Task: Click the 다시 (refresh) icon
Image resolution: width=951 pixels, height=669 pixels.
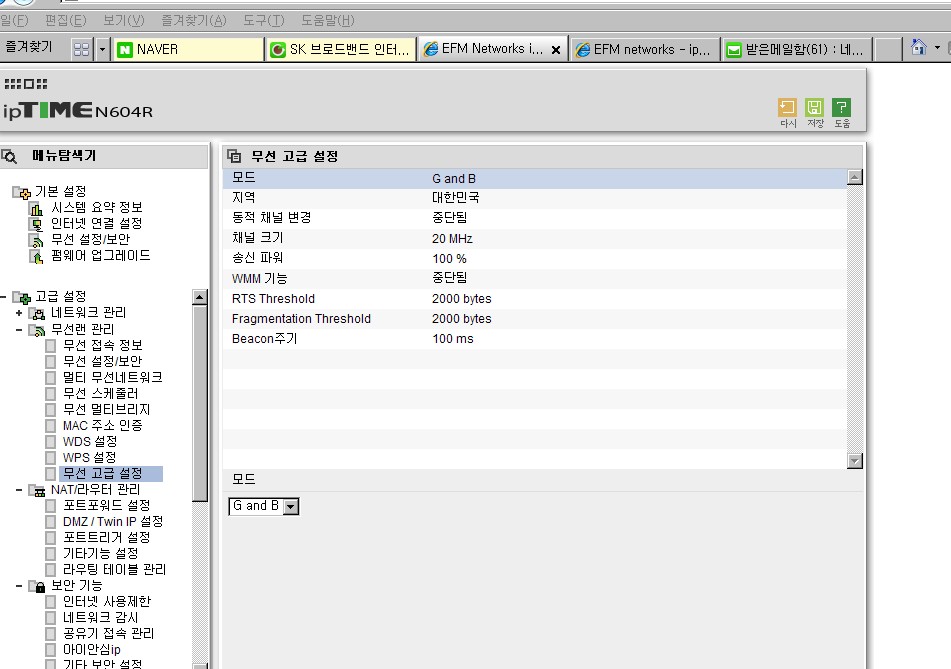Action: (x=787, y=107)
